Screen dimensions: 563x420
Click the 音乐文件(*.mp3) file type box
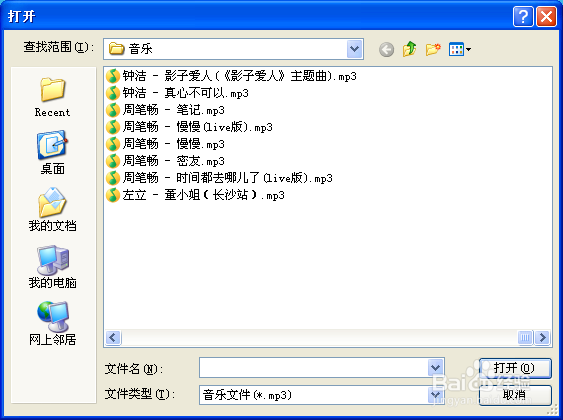[322, 395]
